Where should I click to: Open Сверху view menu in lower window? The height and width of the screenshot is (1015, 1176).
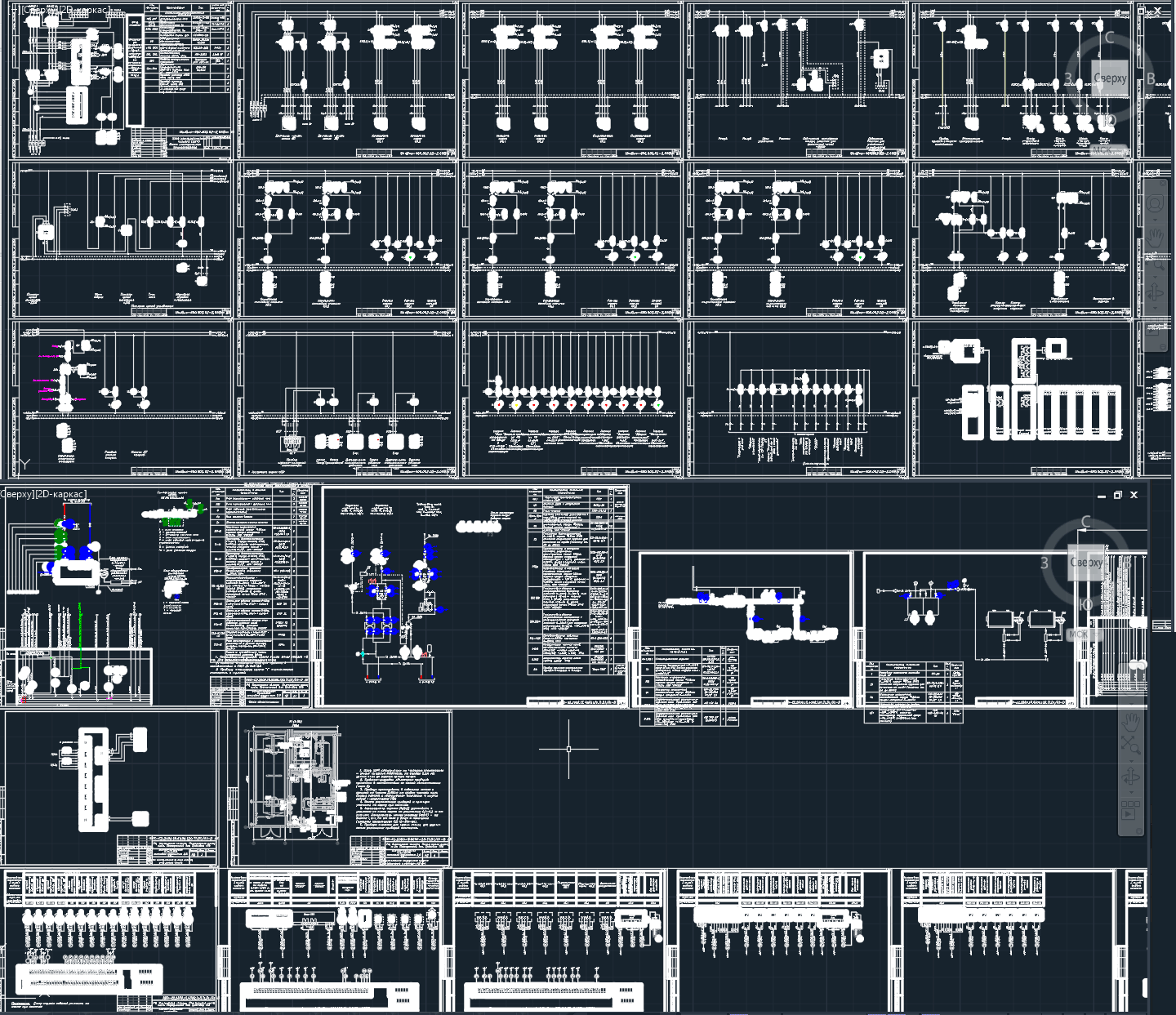pos(16,495)
